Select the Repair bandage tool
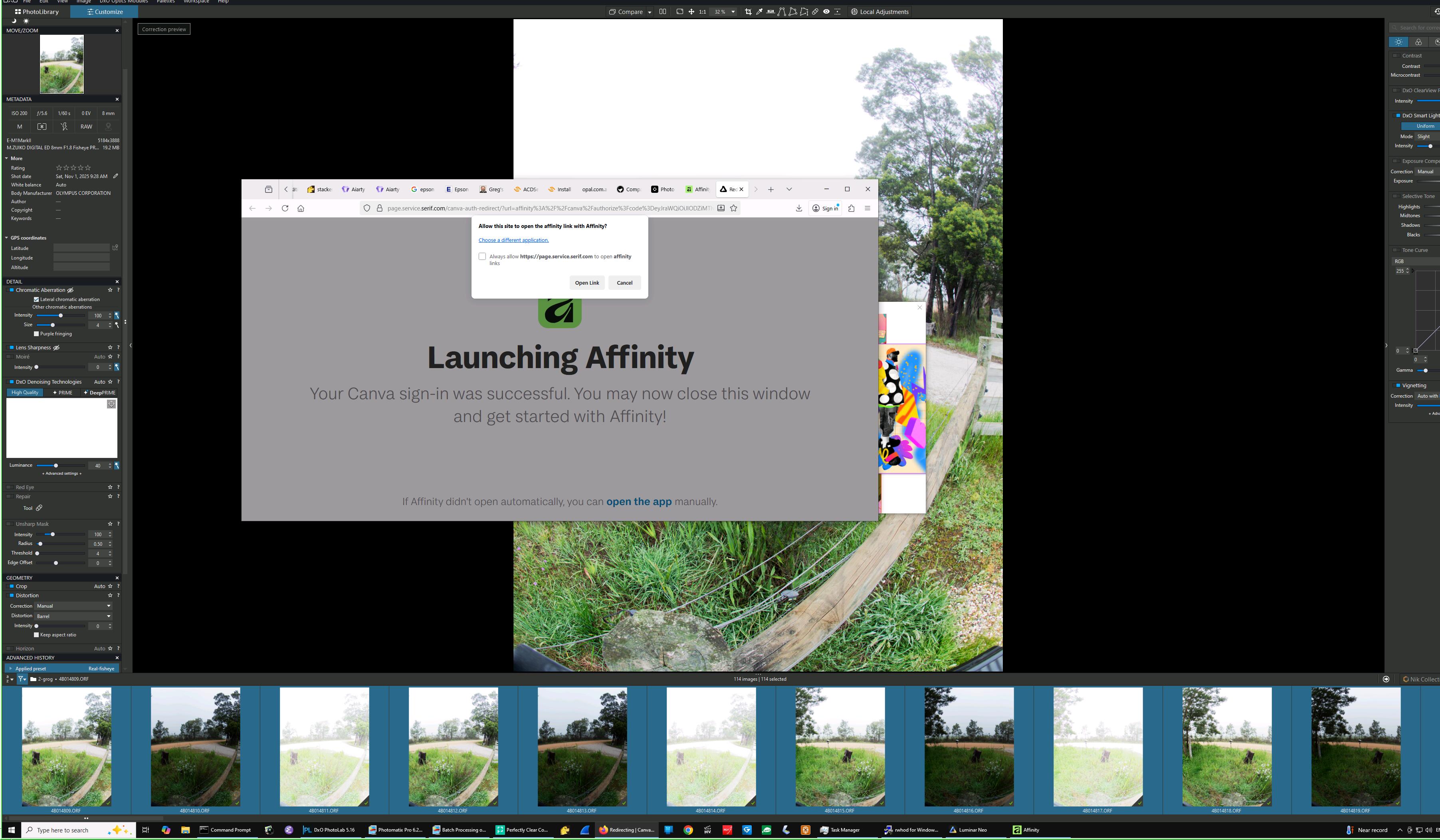 pyautogui.click(x=816, y=12)
